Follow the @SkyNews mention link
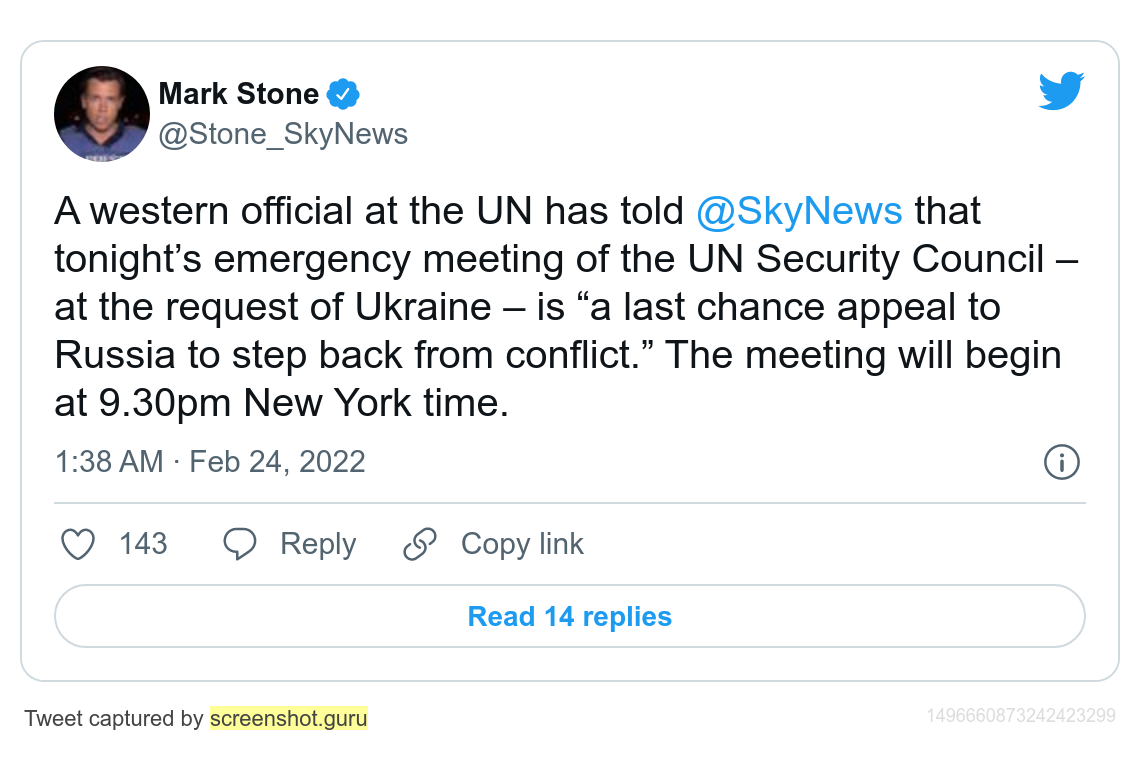1140x774 pixels. 799,212
